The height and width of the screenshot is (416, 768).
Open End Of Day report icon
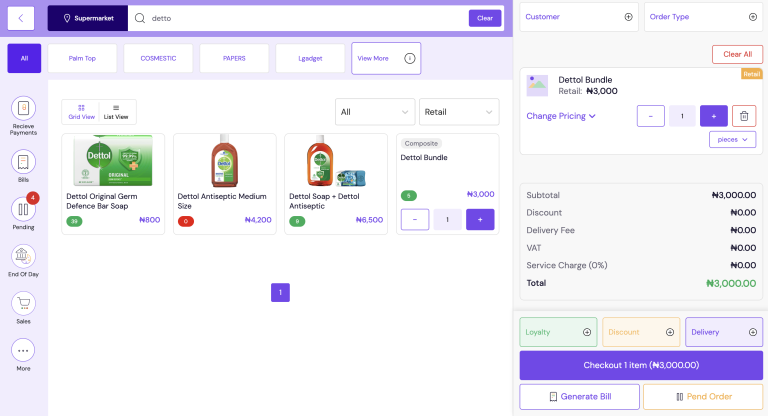point(23,256)
